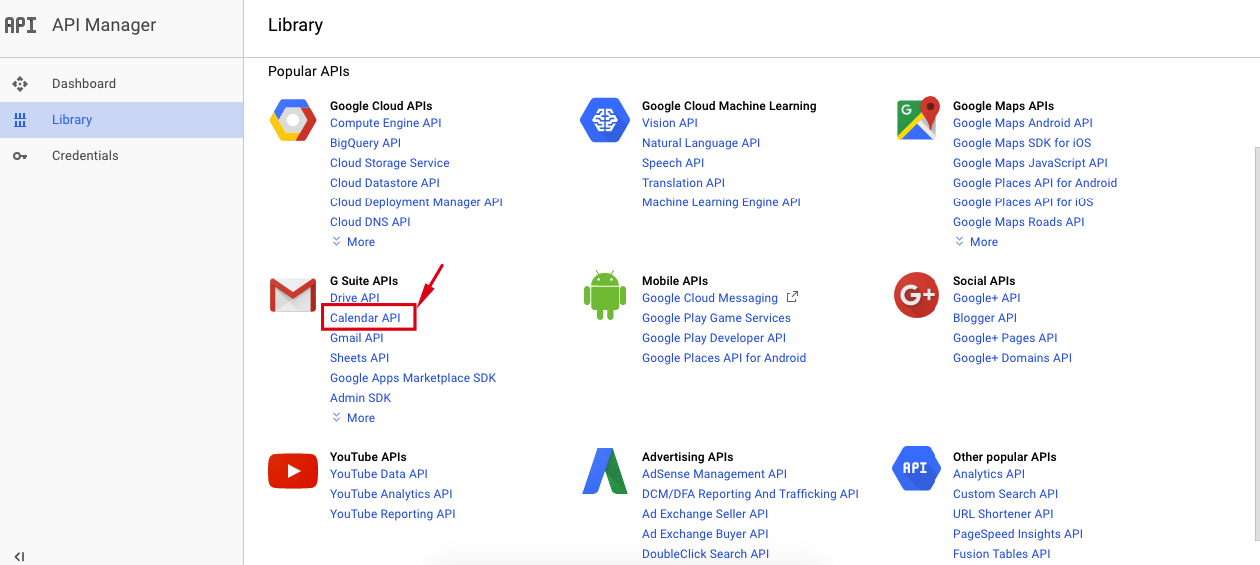1260x565 pixels.
Task: Open the YouTube Data API link
Action: click(x=379, y=474)
